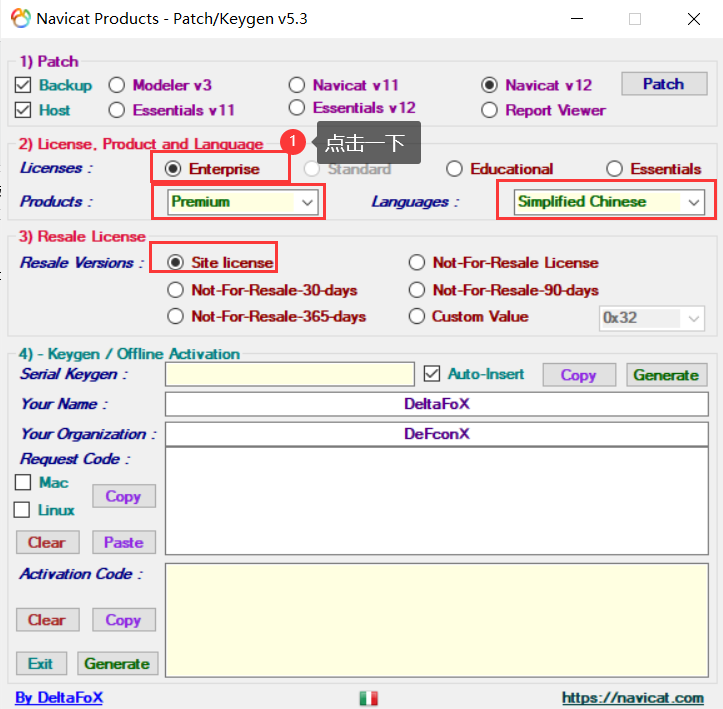Select Not-For-Resale-30-days option
This screenshot has height=709, width=723.
[x=175, y=290]
